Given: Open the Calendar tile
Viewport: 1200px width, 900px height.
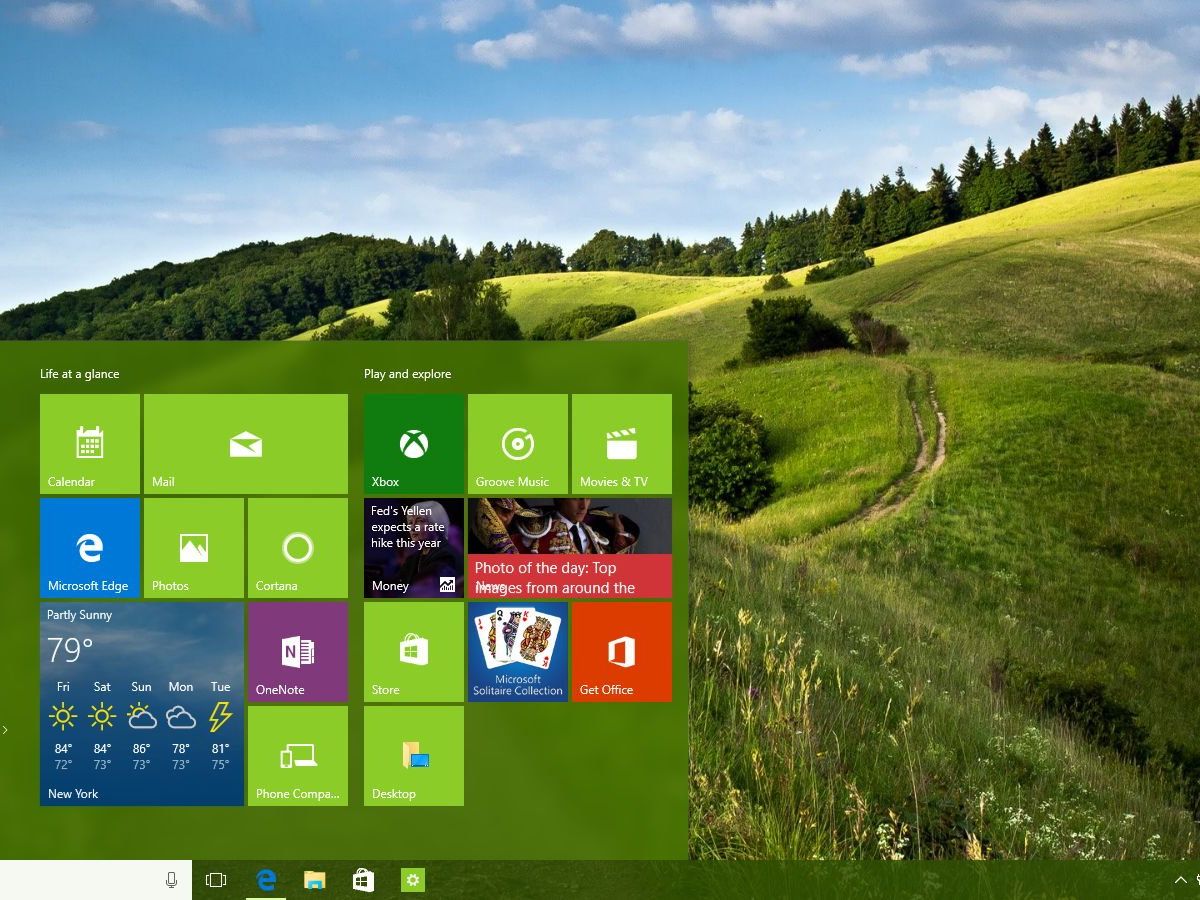Looking at the screenshot, I should click(x=90, y=444).
